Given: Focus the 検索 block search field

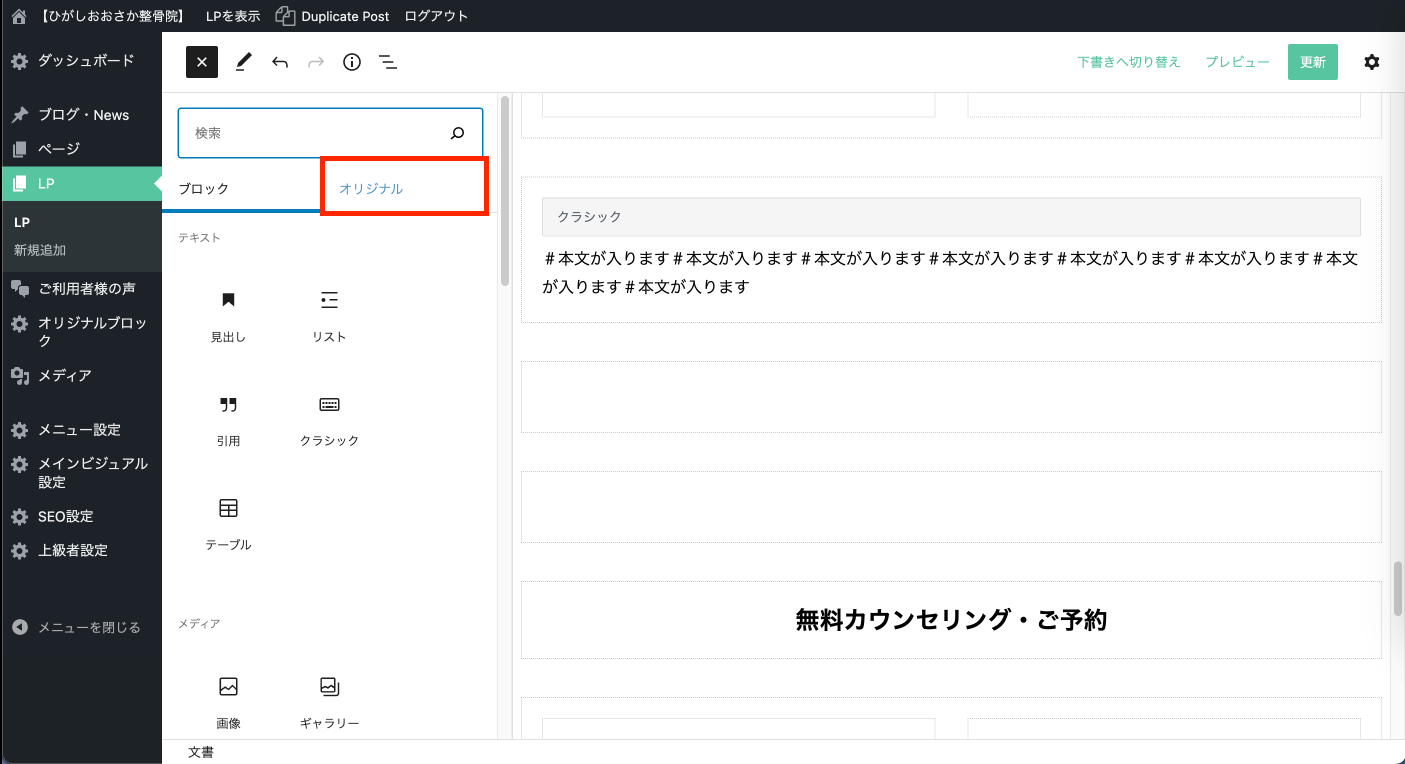Looking at the screenshot, I should click(x=315, y=133).
